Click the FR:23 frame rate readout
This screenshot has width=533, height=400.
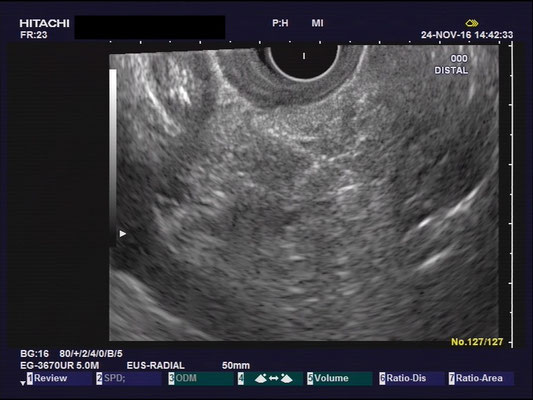34,35
